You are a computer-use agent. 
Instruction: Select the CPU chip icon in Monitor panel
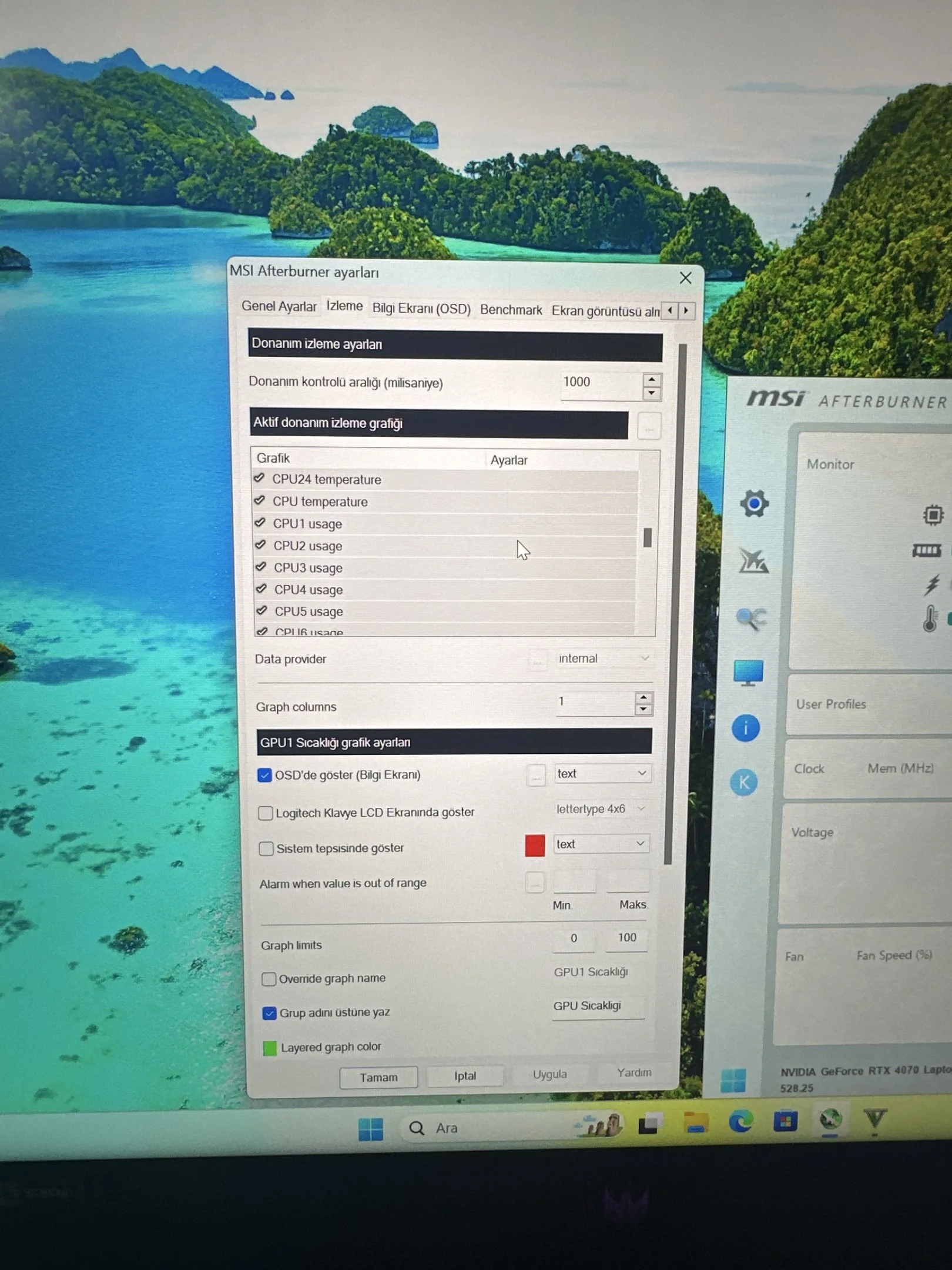(933, 515)
